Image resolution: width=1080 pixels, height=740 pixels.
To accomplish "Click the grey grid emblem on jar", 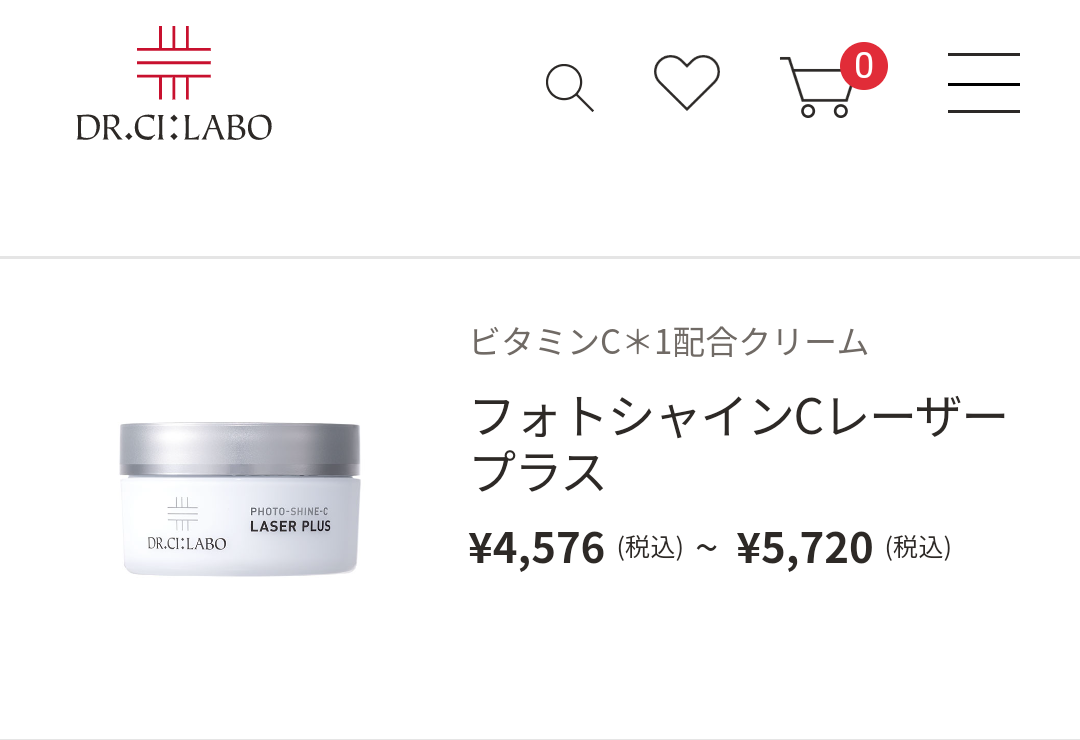I will (183, 513).
